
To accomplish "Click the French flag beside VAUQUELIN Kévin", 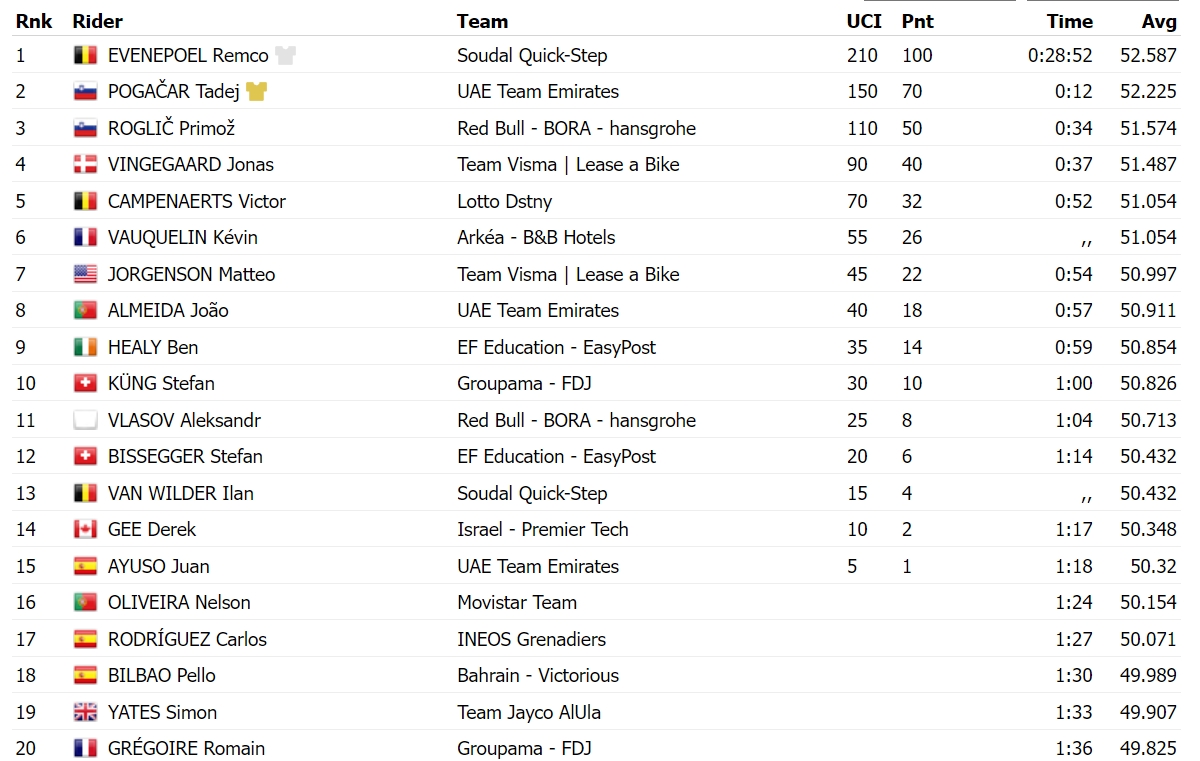I will click(85, 238).
